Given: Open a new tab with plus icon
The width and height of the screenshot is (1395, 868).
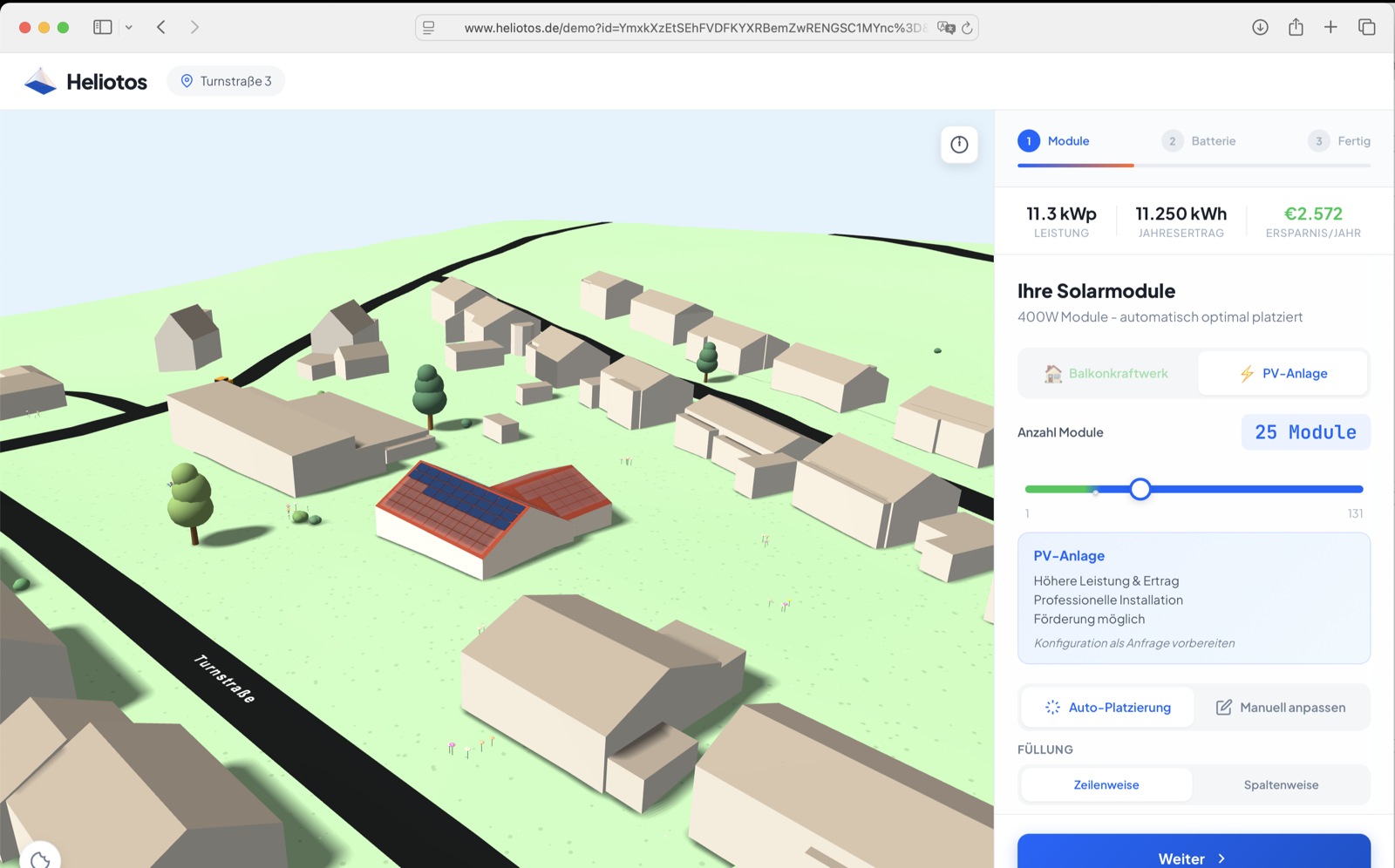Looking at the screenshot, I should point(1330,27).
